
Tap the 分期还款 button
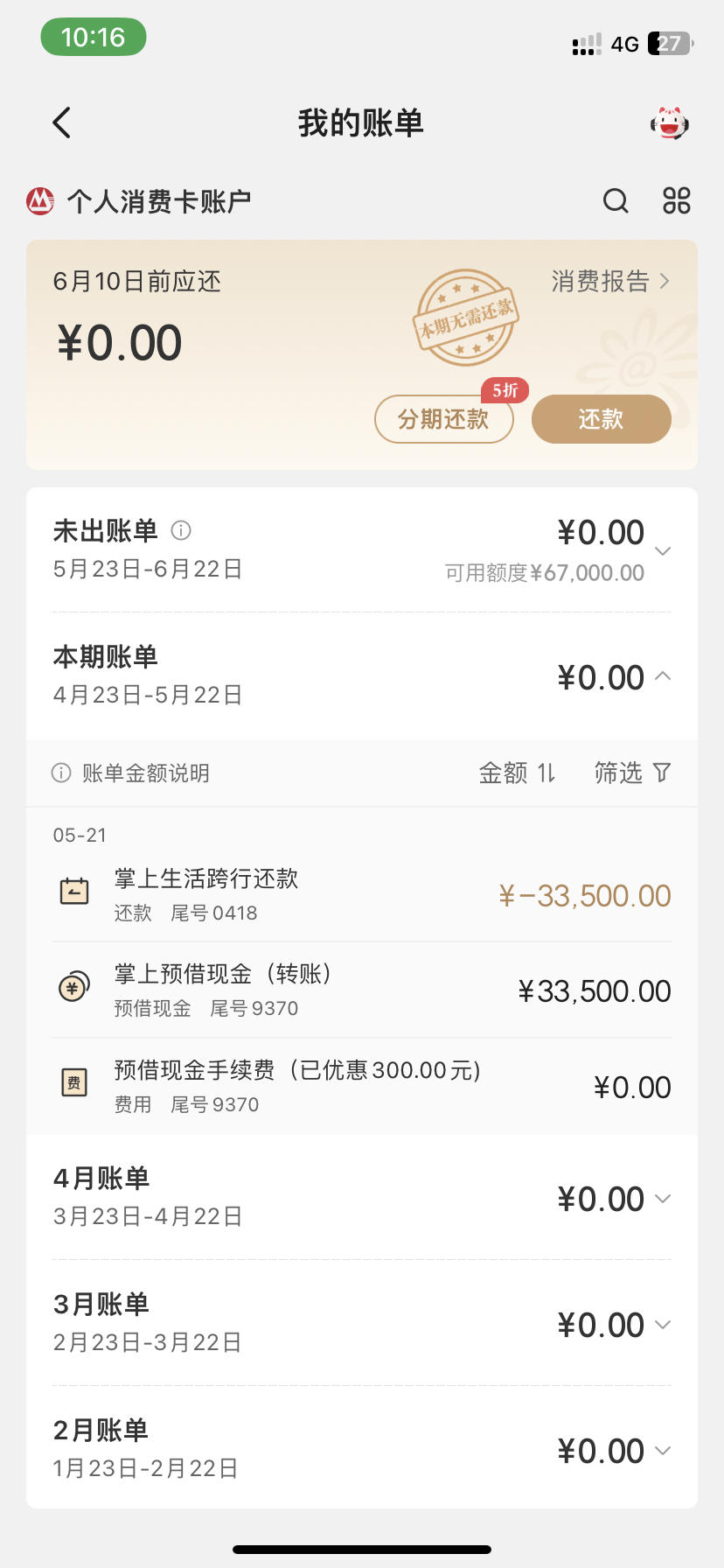coord(443,419)
